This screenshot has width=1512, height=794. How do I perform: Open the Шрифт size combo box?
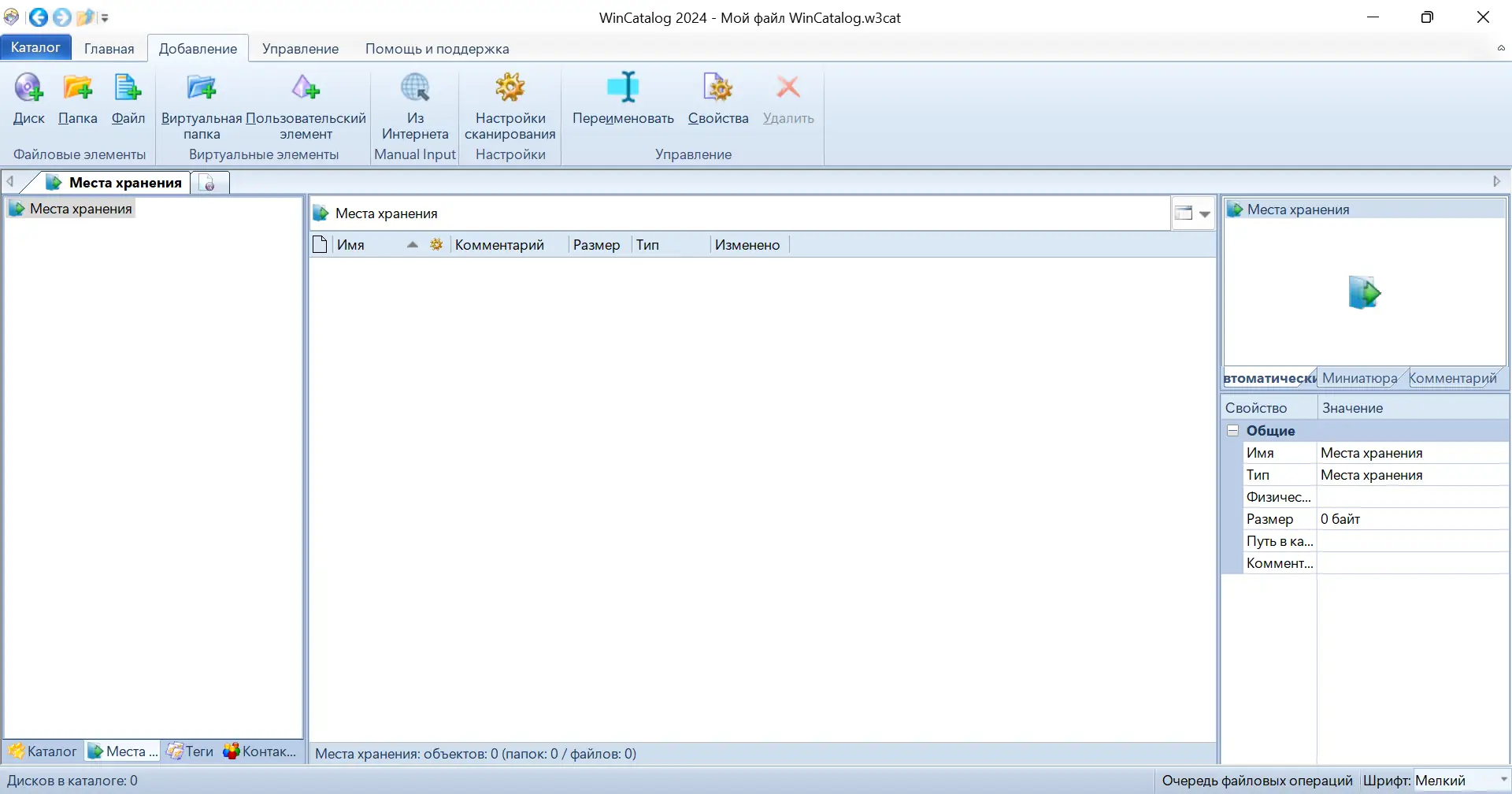[x=1462, y=781]
